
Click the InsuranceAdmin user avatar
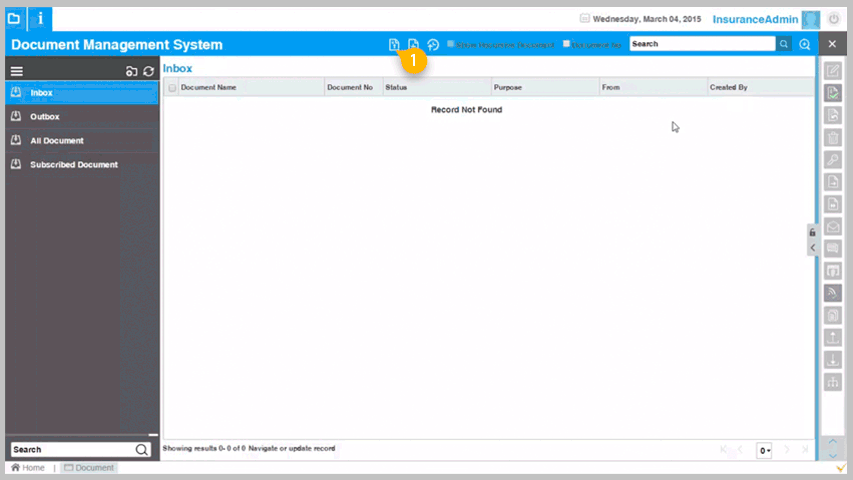tap(811, 19)
